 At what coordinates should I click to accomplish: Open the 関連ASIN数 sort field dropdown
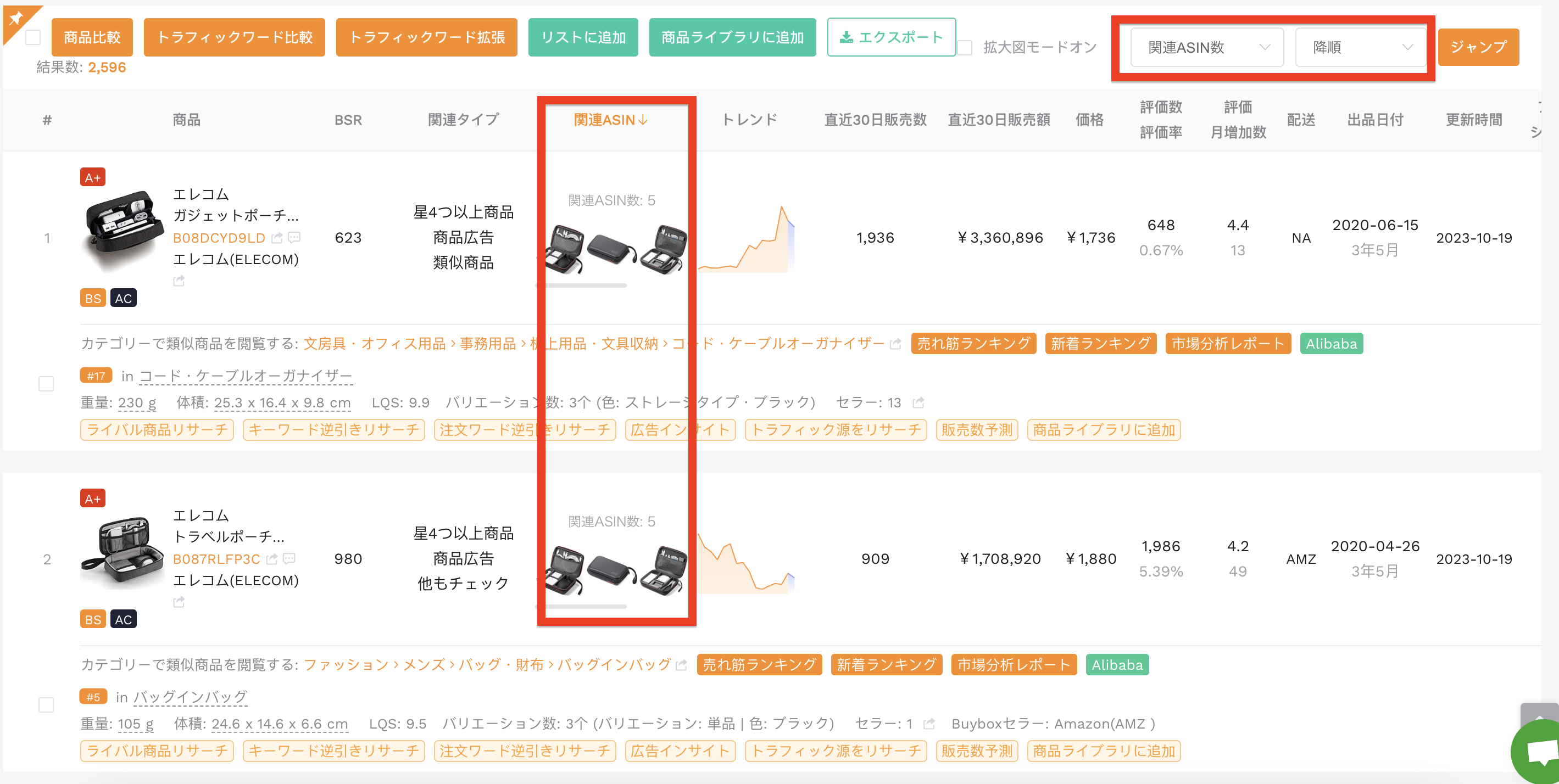pos(1207,47)
